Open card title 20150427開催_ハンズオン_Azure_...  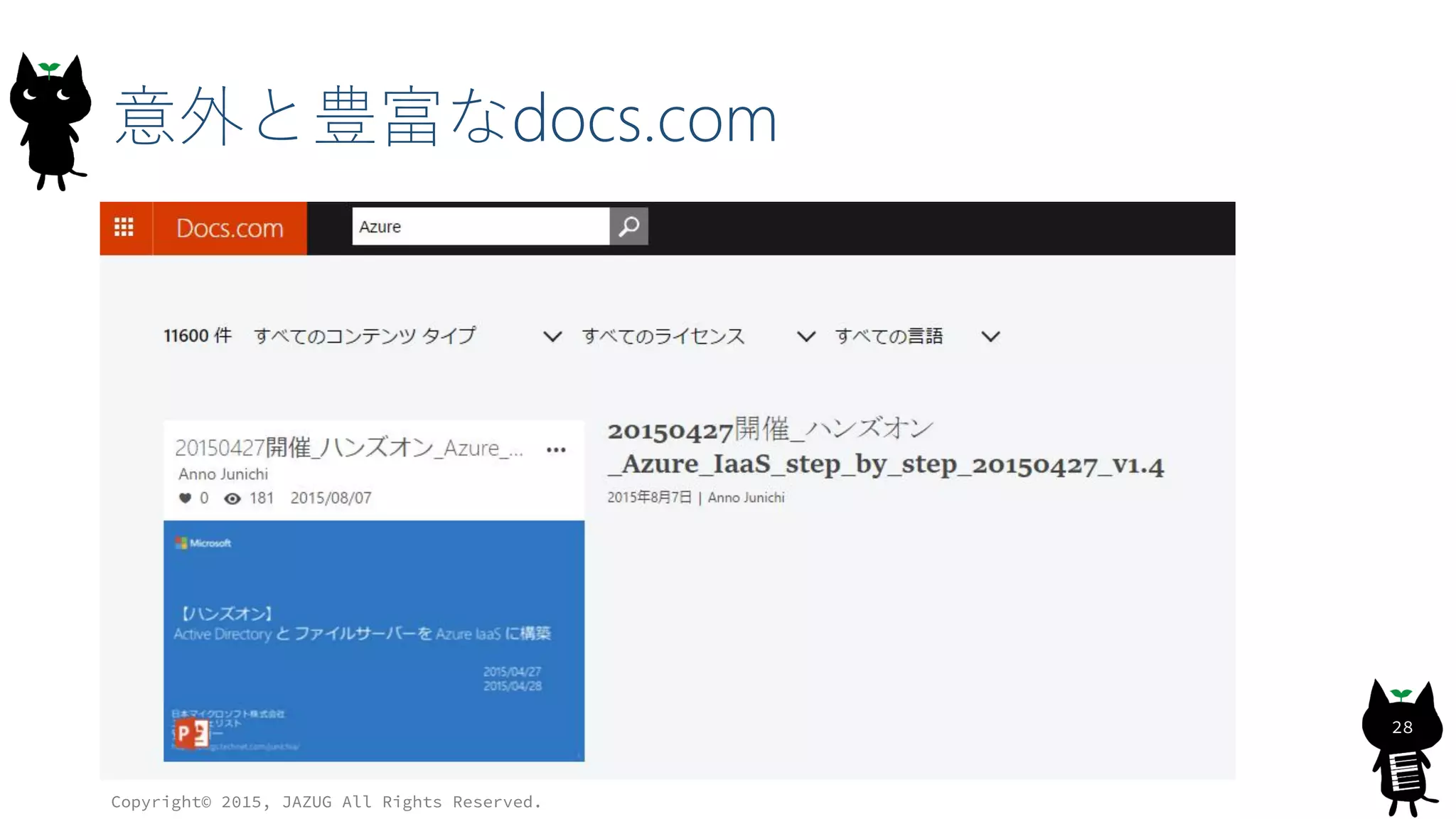tap(349, 448)
